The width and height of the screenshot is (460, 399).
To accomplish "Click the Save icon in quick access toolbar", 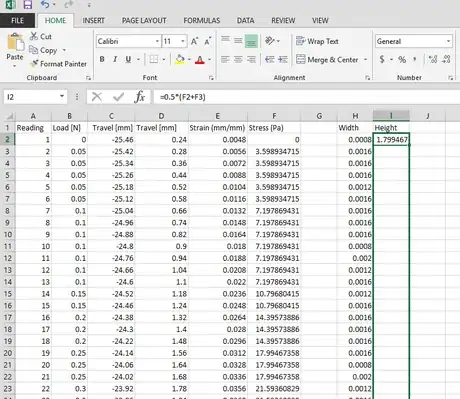I will [28, 4].
